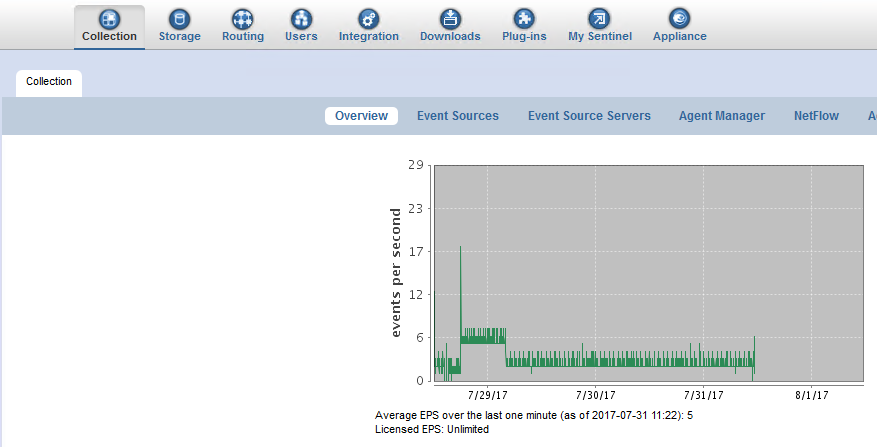Open the Storage section icon

(179, 19)
